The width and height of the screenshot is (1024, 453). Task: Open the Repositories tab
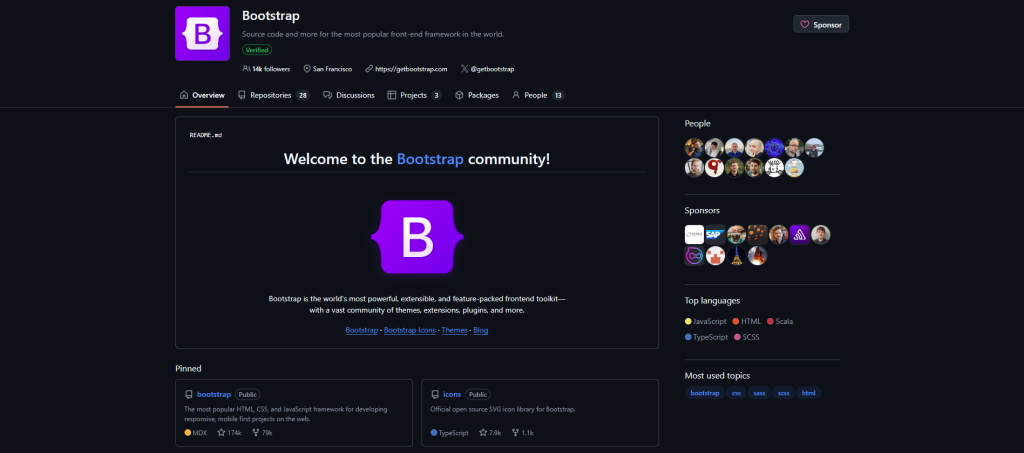point(273,95)
